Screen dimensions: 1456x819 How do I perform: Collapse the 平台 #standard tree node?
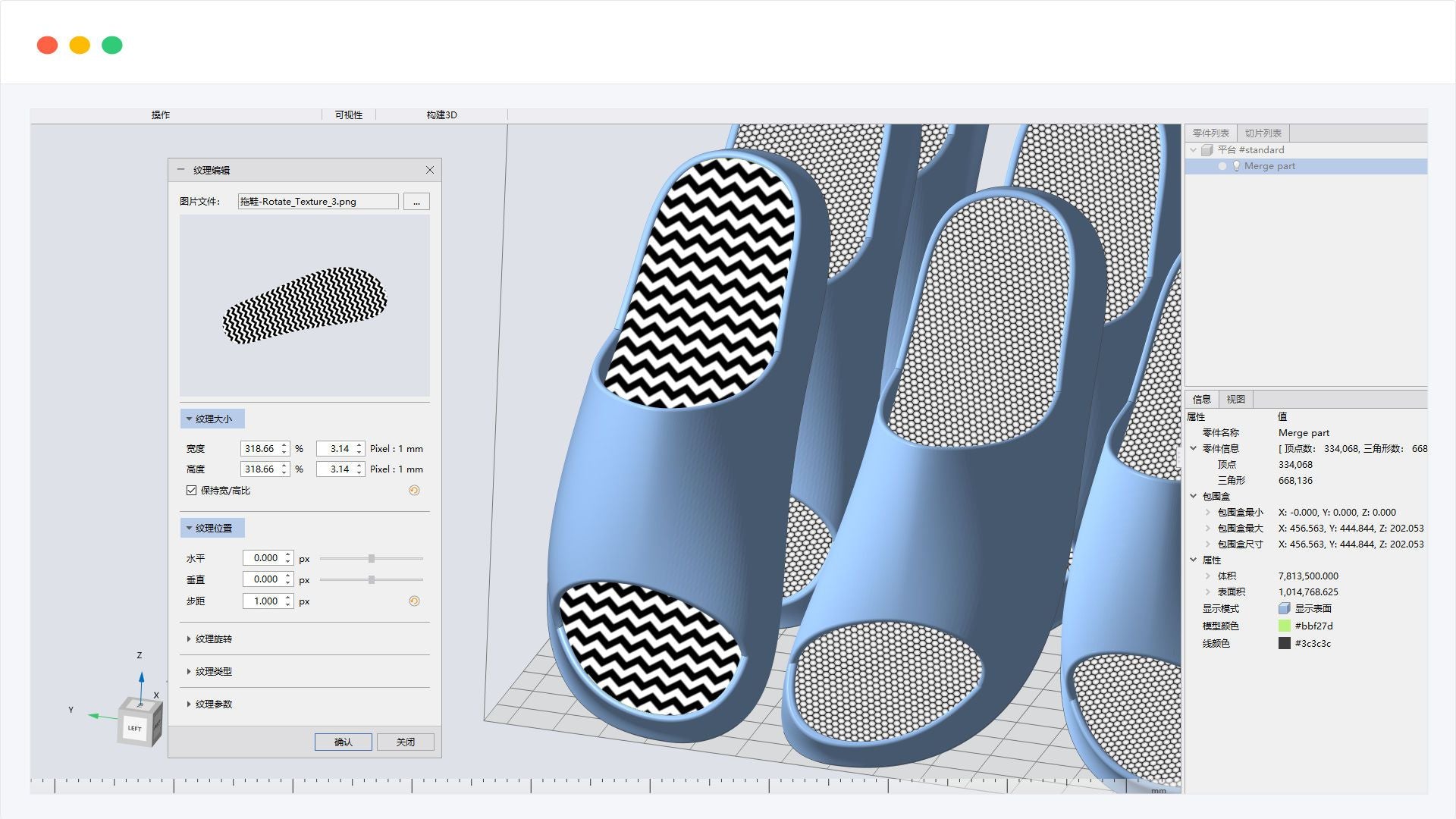pyautogui.click(x=1194, y=150)
